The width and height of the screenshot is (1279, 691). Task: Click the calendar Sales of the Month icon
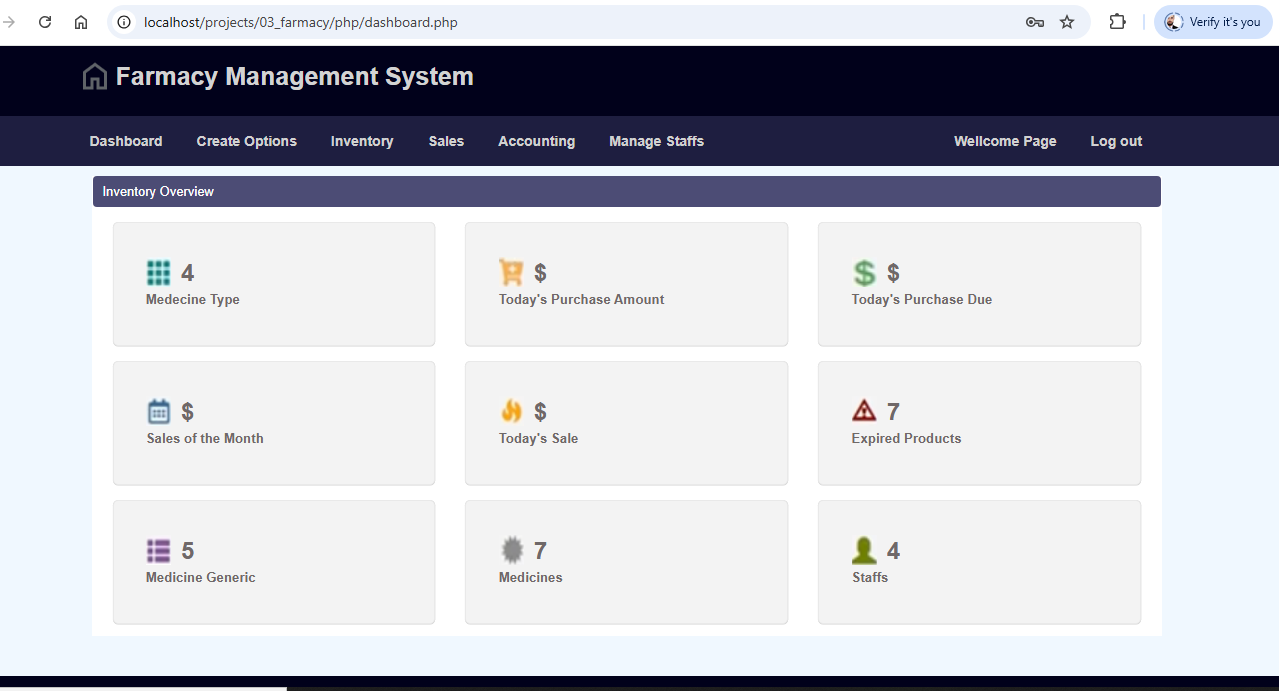coord(159,411)
